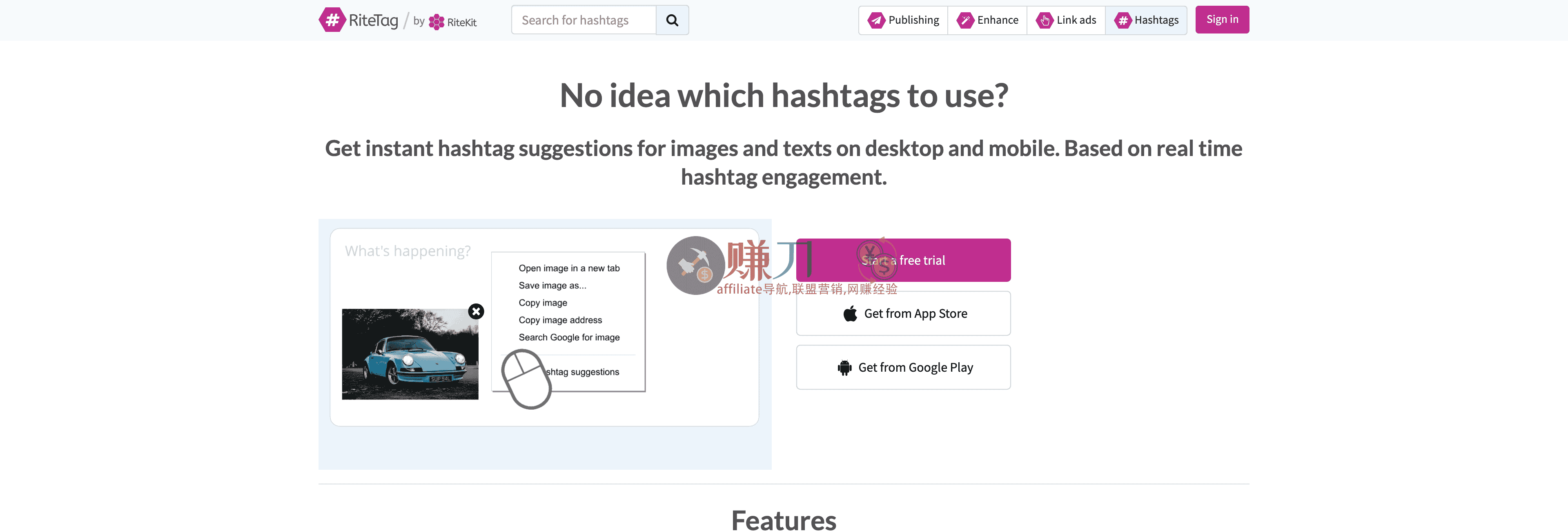Click the RiteTag hashtag logo icon
Image resolution: width=1568 pixels, height=531 pixels.
click(332, 20)
